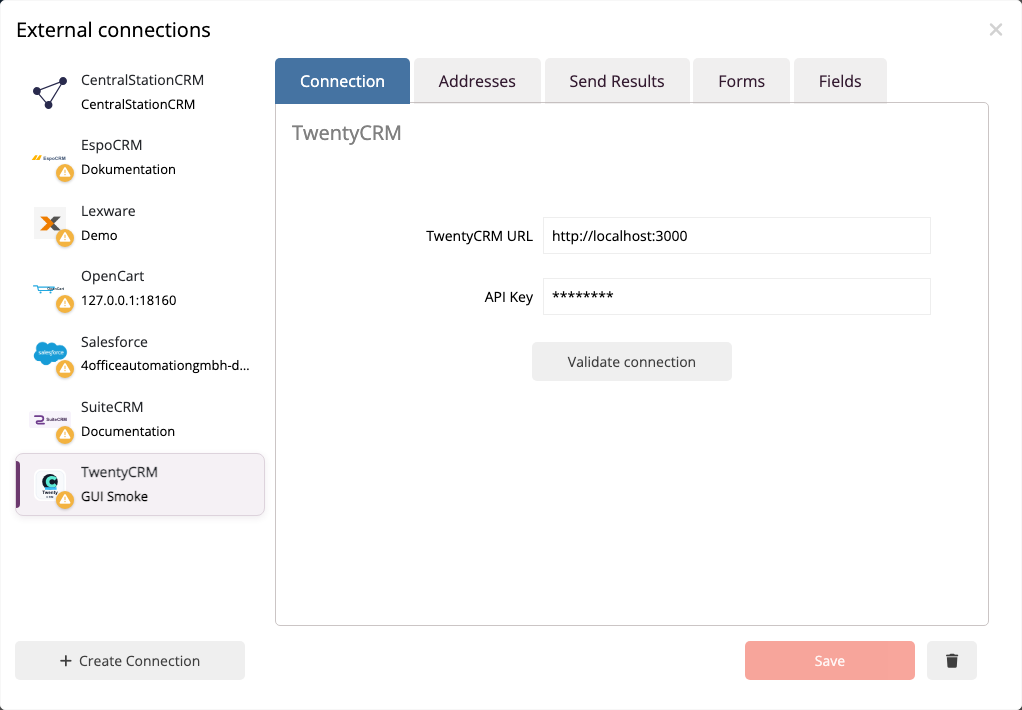The width and height of the screenshot is (1022, 710).
Task: Open the Fields tab
Action: [840, 81]
